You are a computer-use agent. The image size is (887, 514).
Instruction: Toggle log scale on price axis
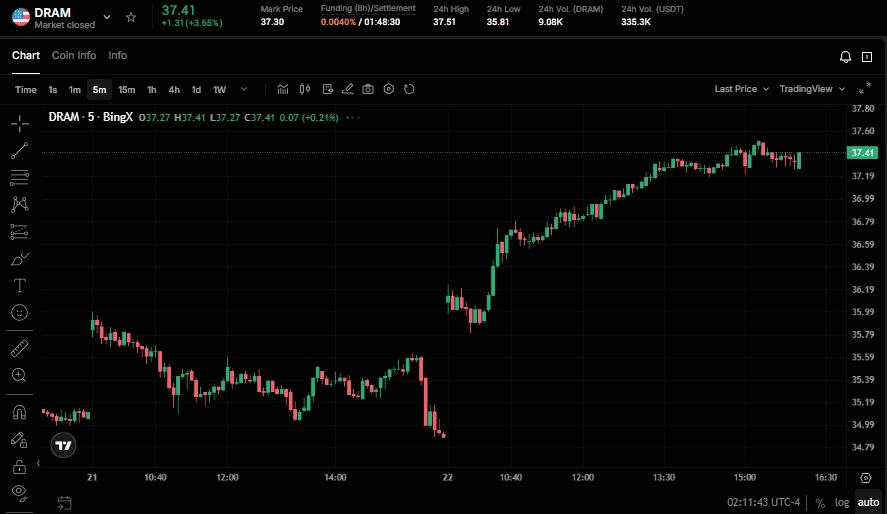(841, 503)
